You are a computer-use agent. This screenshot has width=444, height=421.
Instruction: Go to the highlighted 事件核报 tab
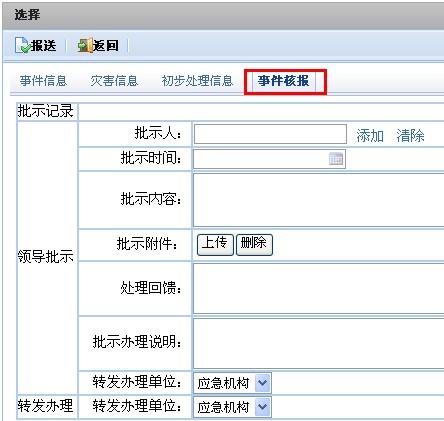283,81
